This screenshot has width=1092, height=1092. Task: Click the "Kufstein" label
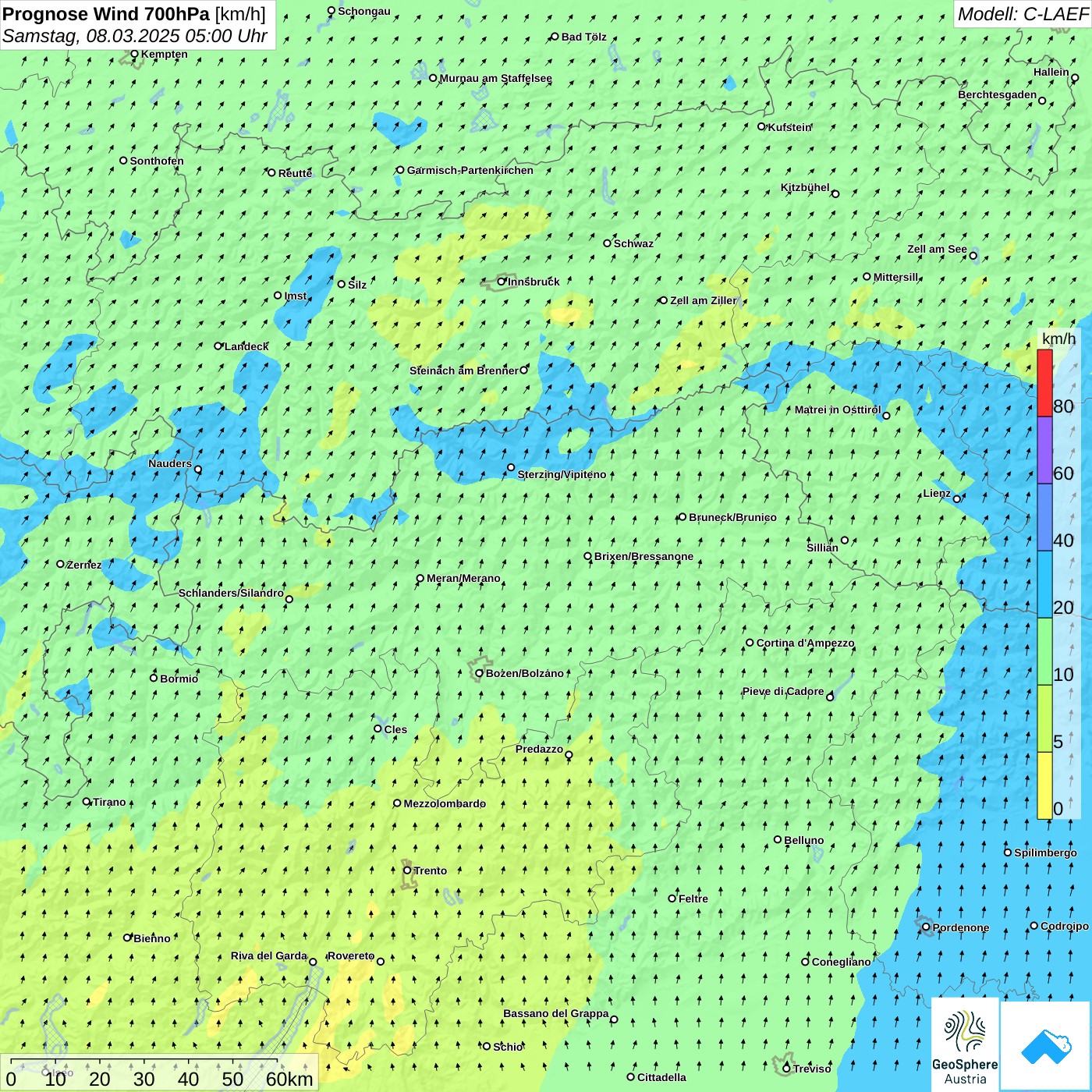tap(790, 127)
